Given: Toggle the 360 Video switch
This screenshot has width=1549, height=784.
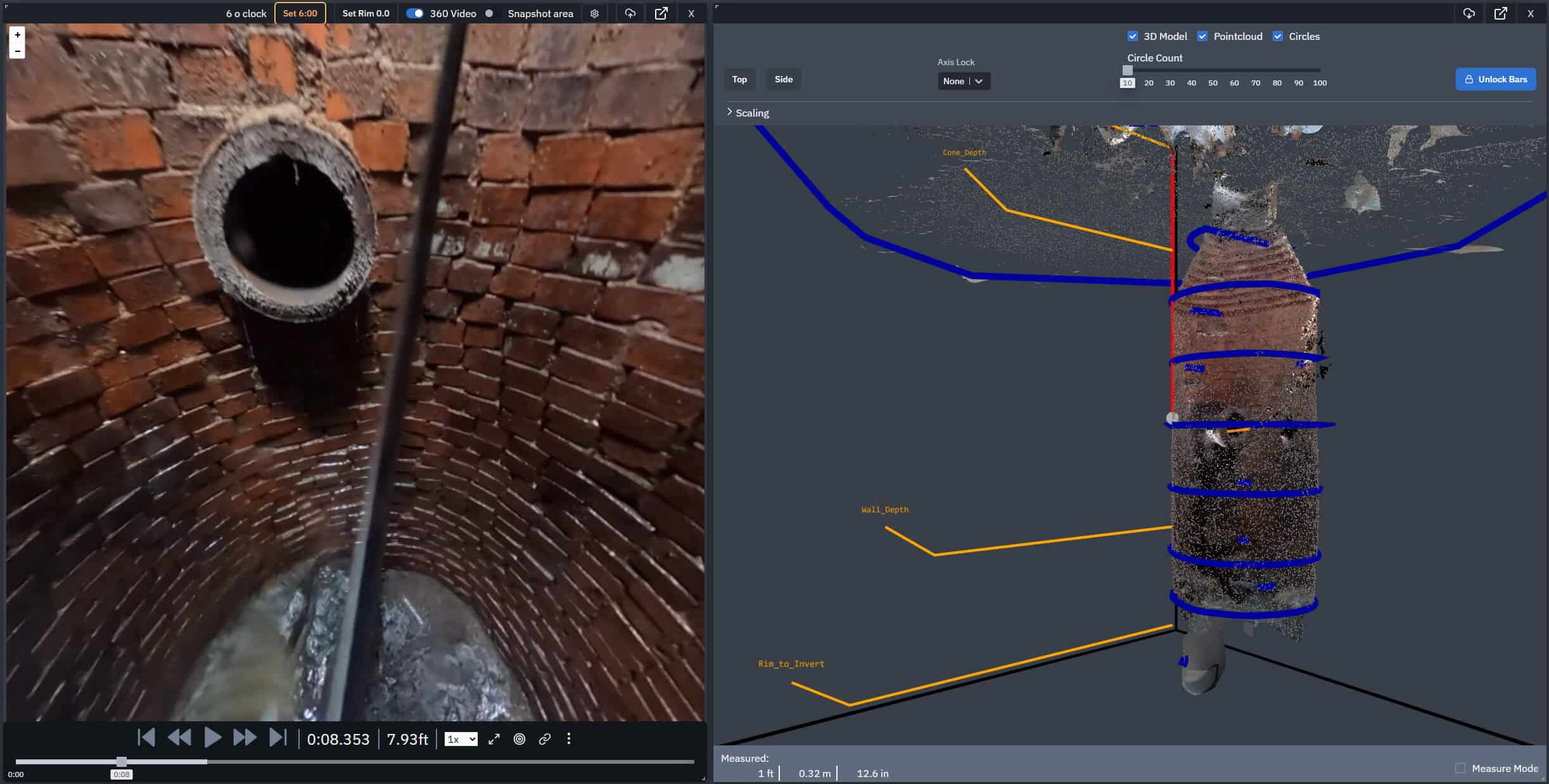Looking at the screenshot, I should click(x=415, y=13).
